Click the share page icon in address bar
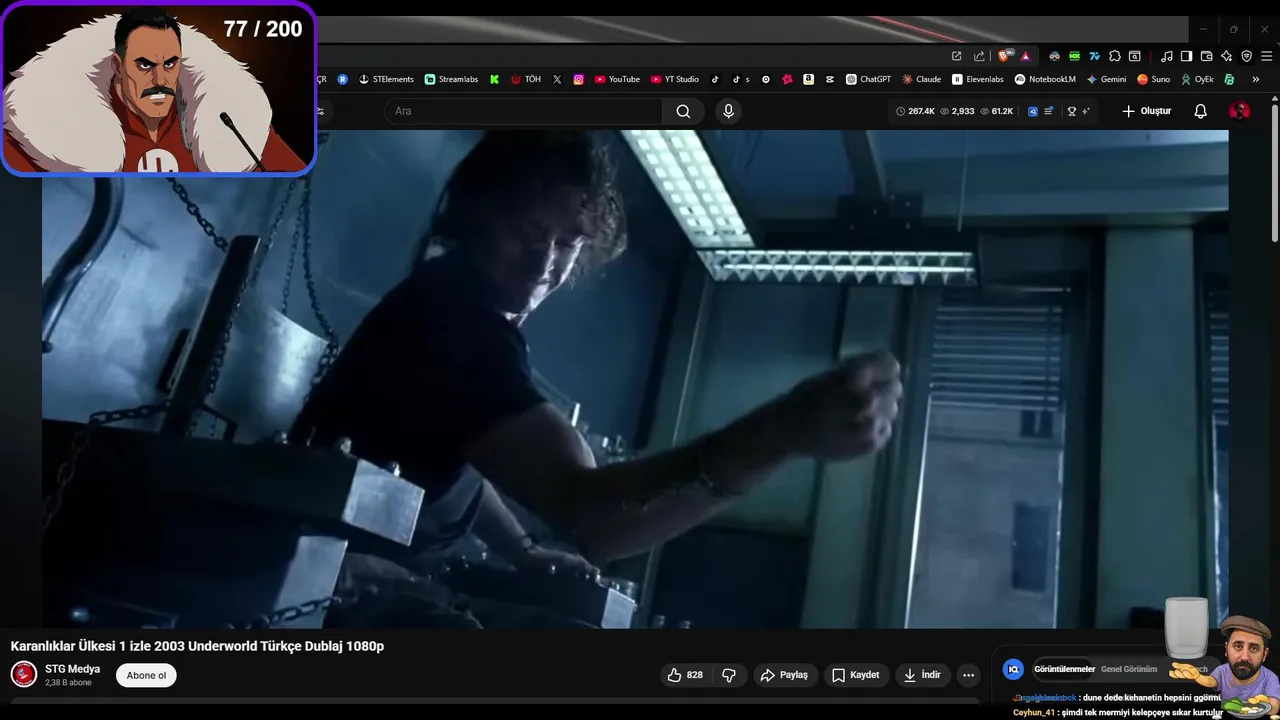This screenshot has width=1280, height=720. point(979,56)
